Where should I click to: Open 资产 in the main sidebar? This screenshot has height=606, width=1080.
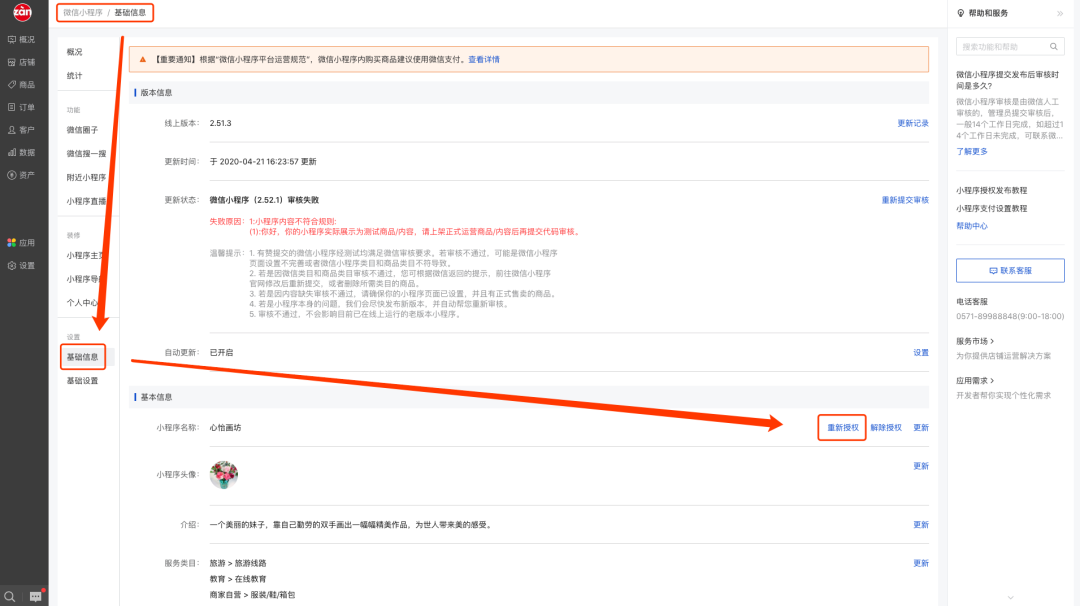point(21,176)
